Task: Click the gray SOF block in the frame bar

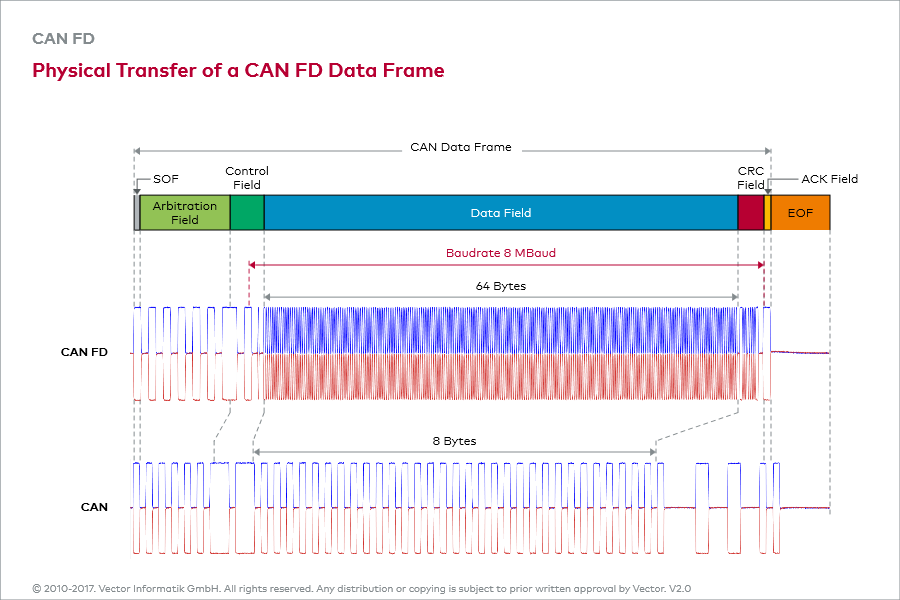Action: pos(137,213)
